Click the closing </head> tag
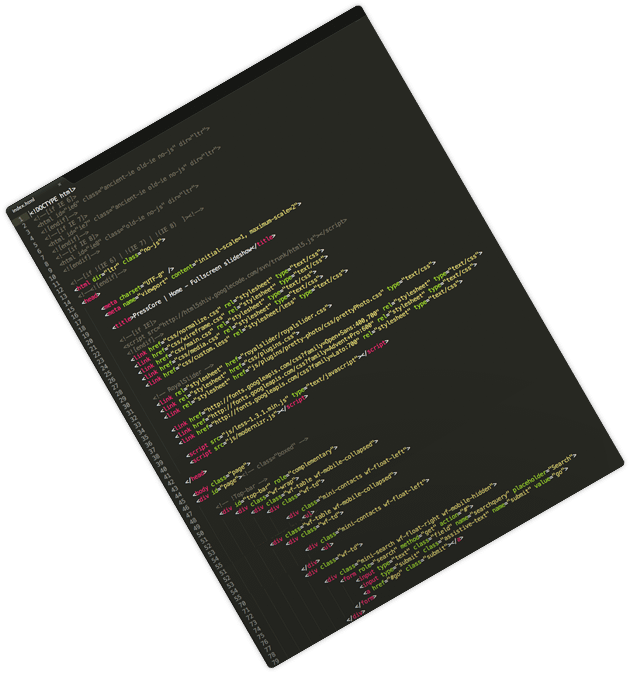Screen dimensions: 630x674 pos(196,476)
